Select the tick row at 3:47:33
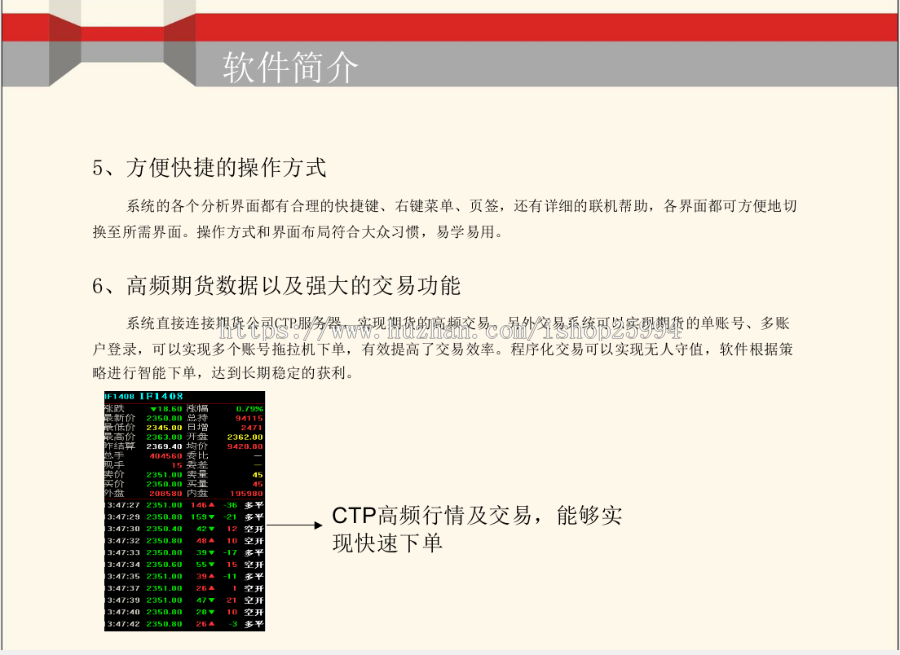This screenshot has width=900, height=655. (184, 553)
